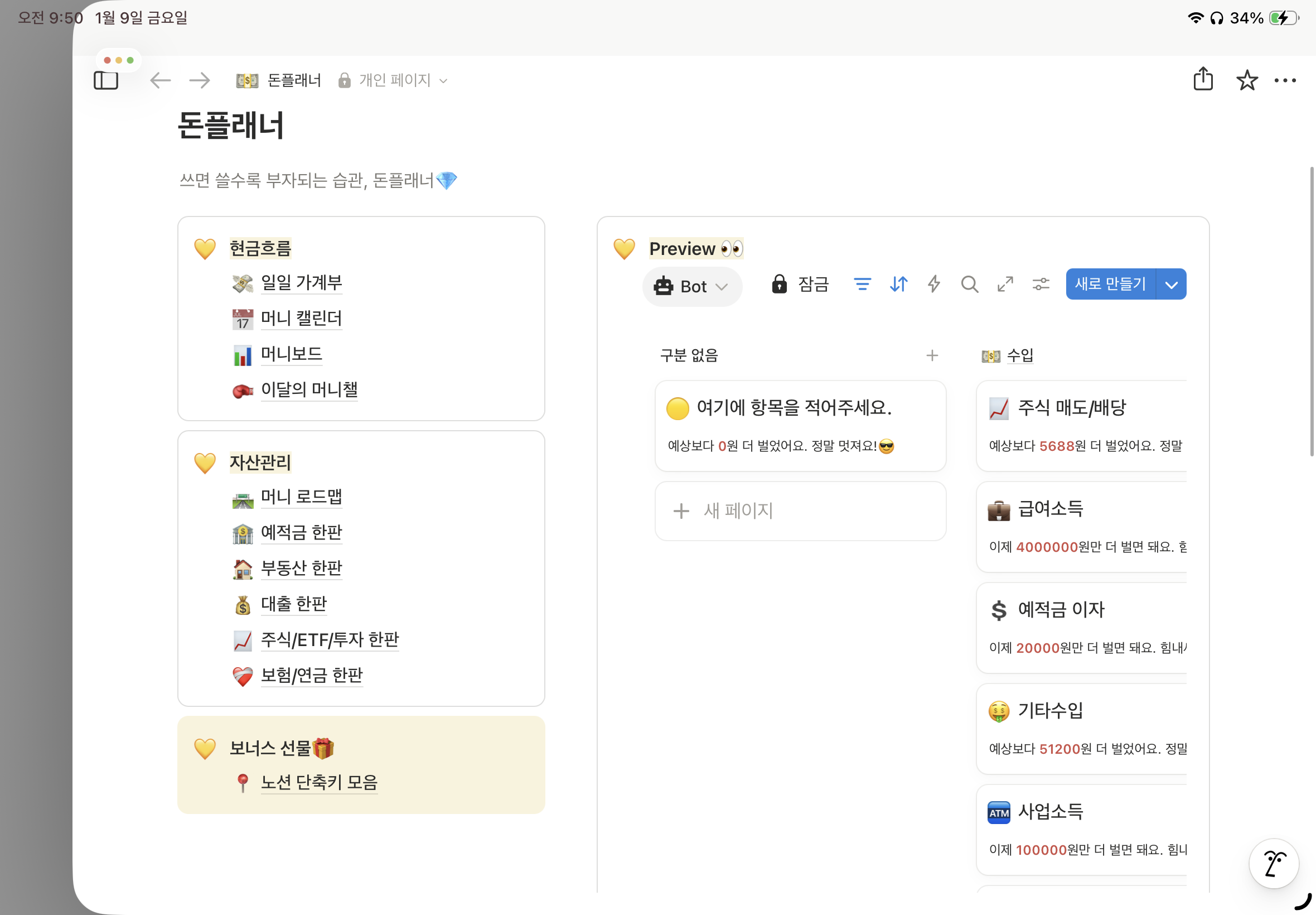Image resolution: width=1316 pixels, height=915 pixels.
Task: Click the yellow heart beside 보너스 선물
Action: pos(205,749)
